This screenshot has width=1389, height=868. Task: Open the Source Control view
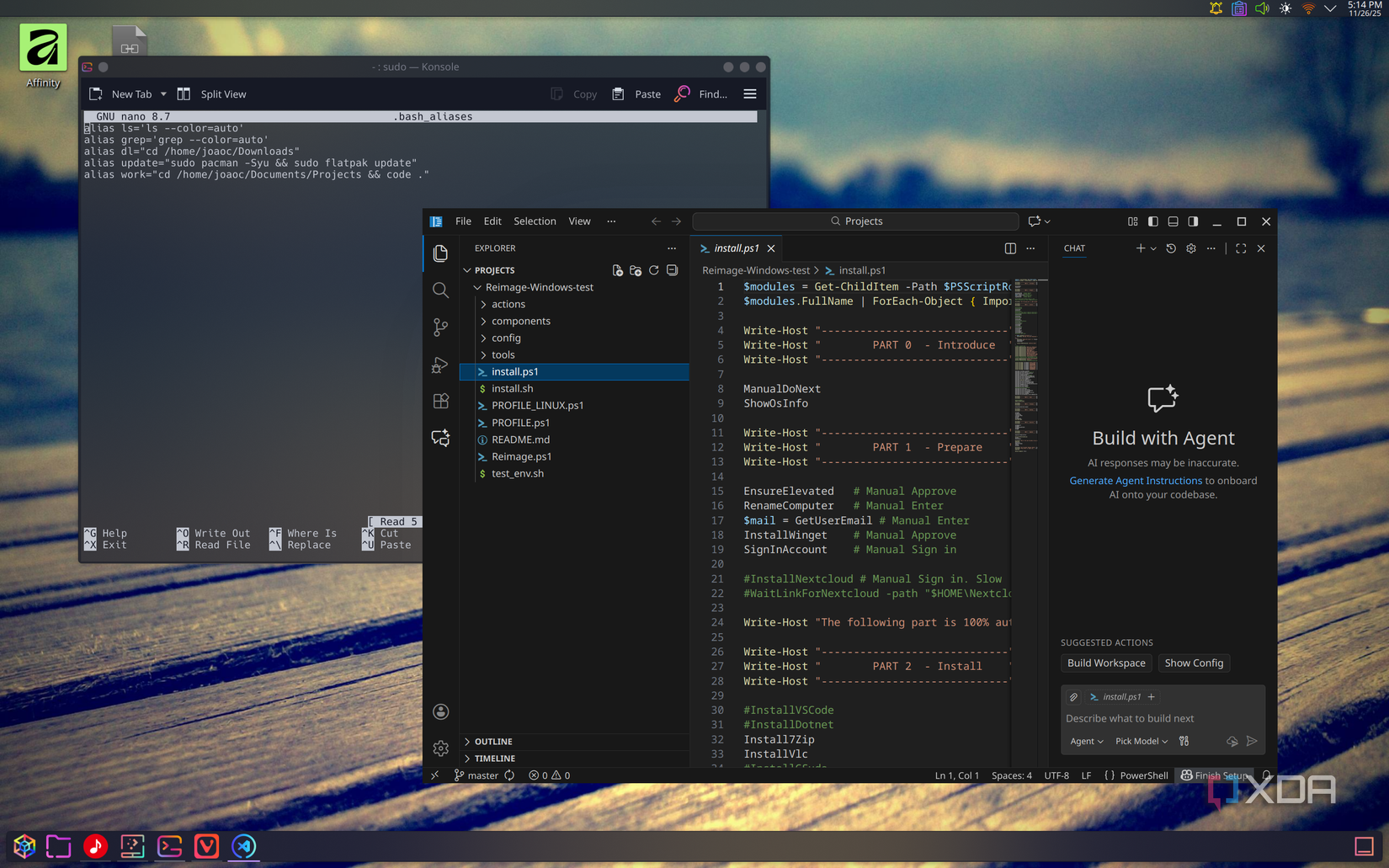click(440, 327)
